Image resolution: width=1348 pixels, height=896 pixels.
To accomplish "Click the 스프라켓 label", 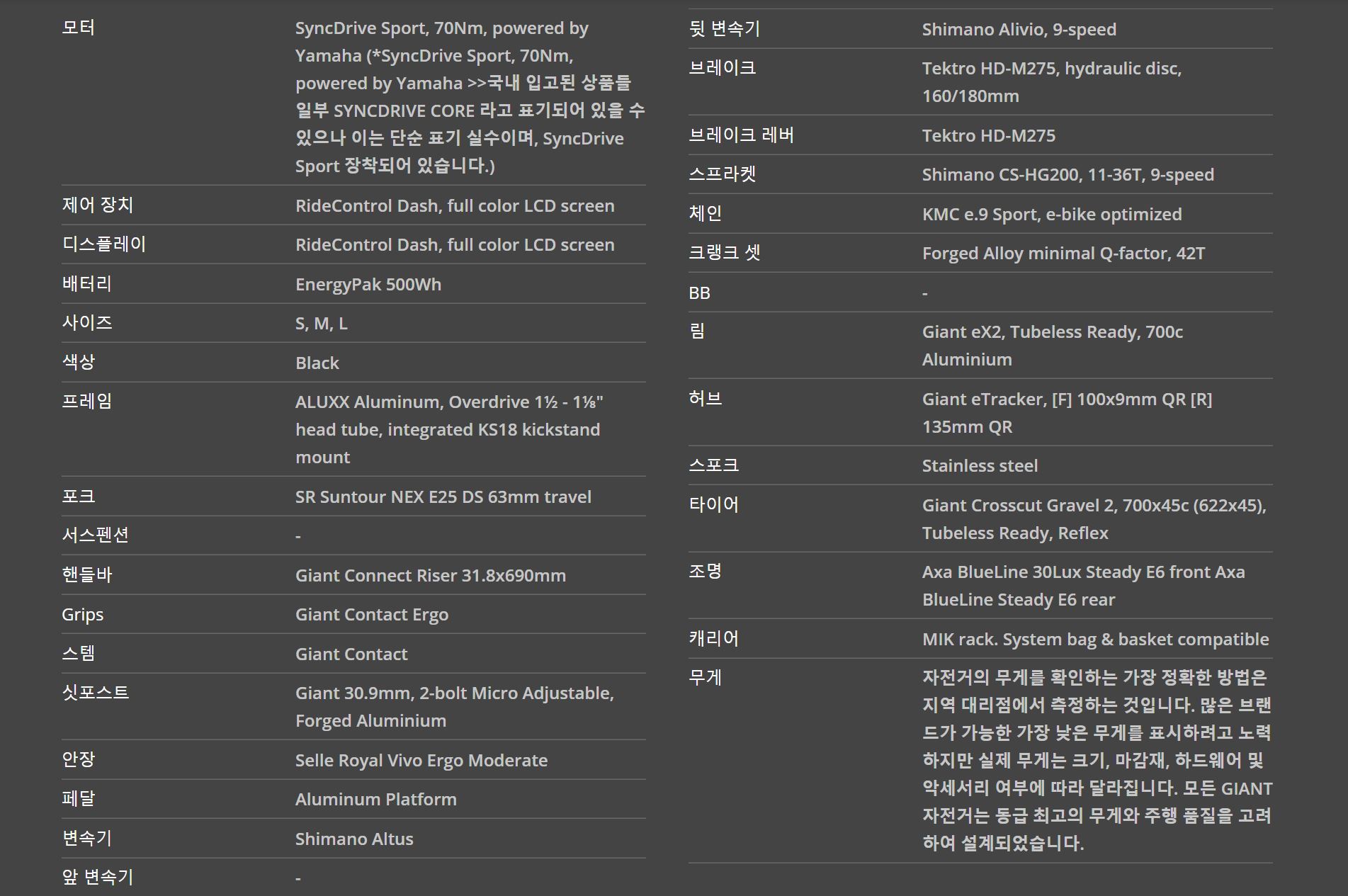I will pyautogui.click(x=722, y=174).
